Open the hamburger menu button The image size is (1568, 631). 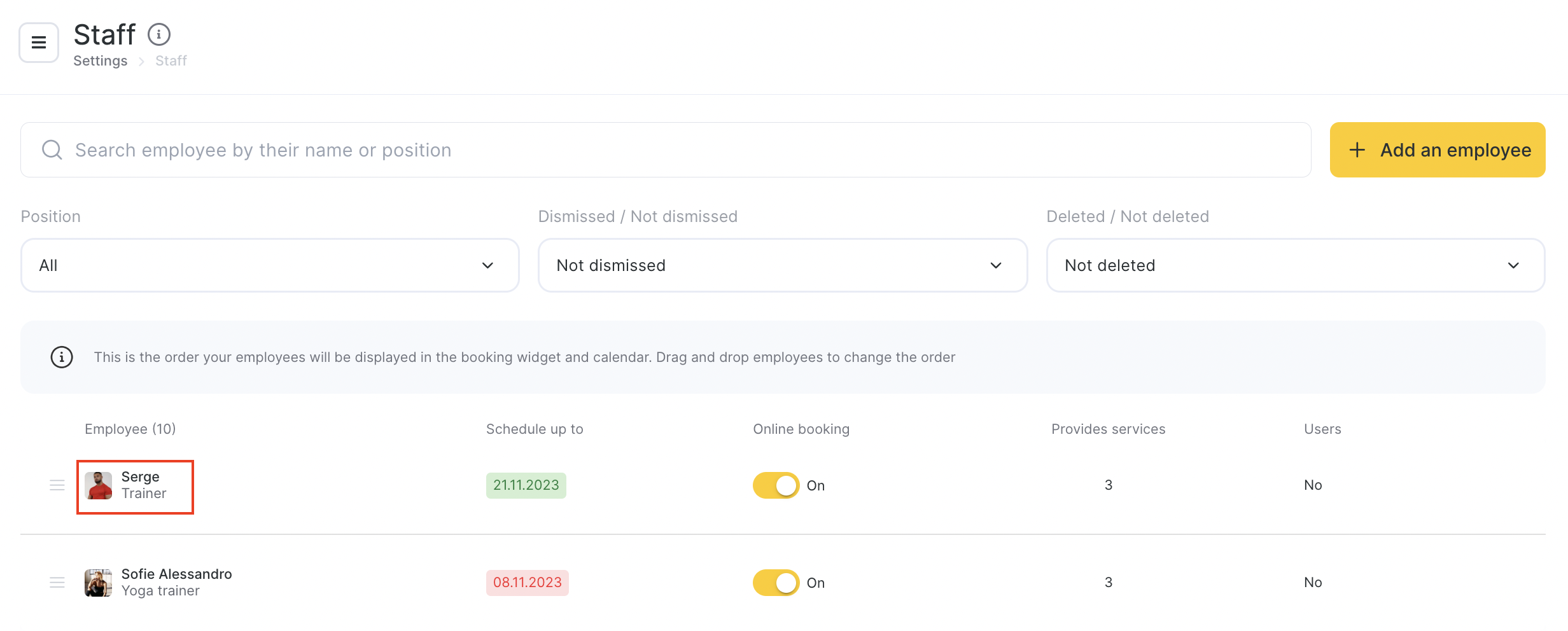[x=39, y=43]
